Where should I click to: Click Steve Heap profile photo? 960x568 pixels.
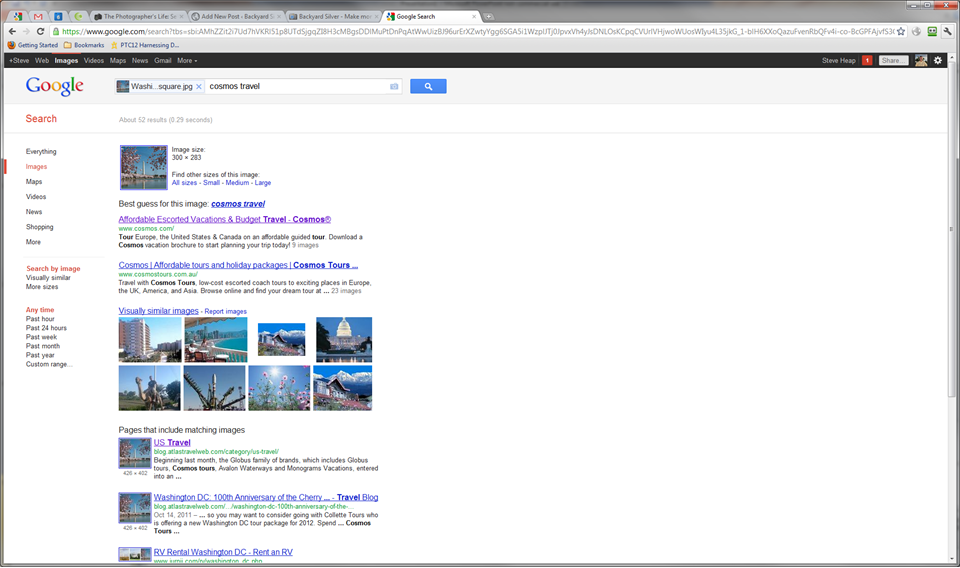pyautogui.click(x=921, y=60)
